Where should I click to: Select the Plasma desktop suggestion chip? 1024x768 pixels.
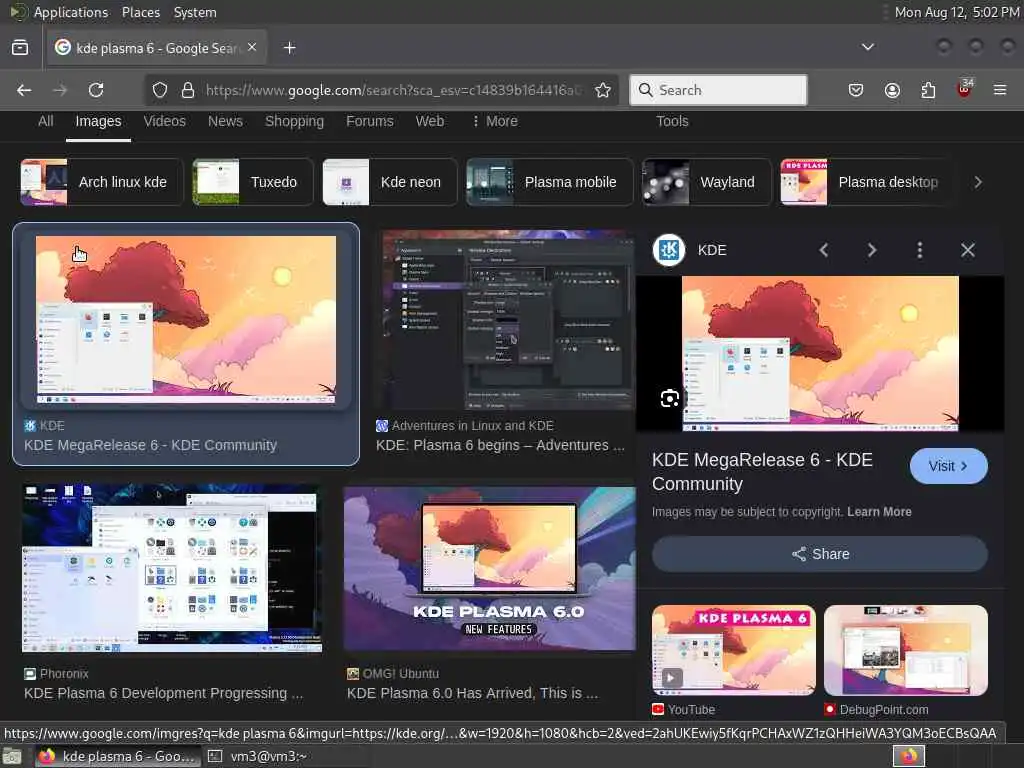tap(865, 182)
